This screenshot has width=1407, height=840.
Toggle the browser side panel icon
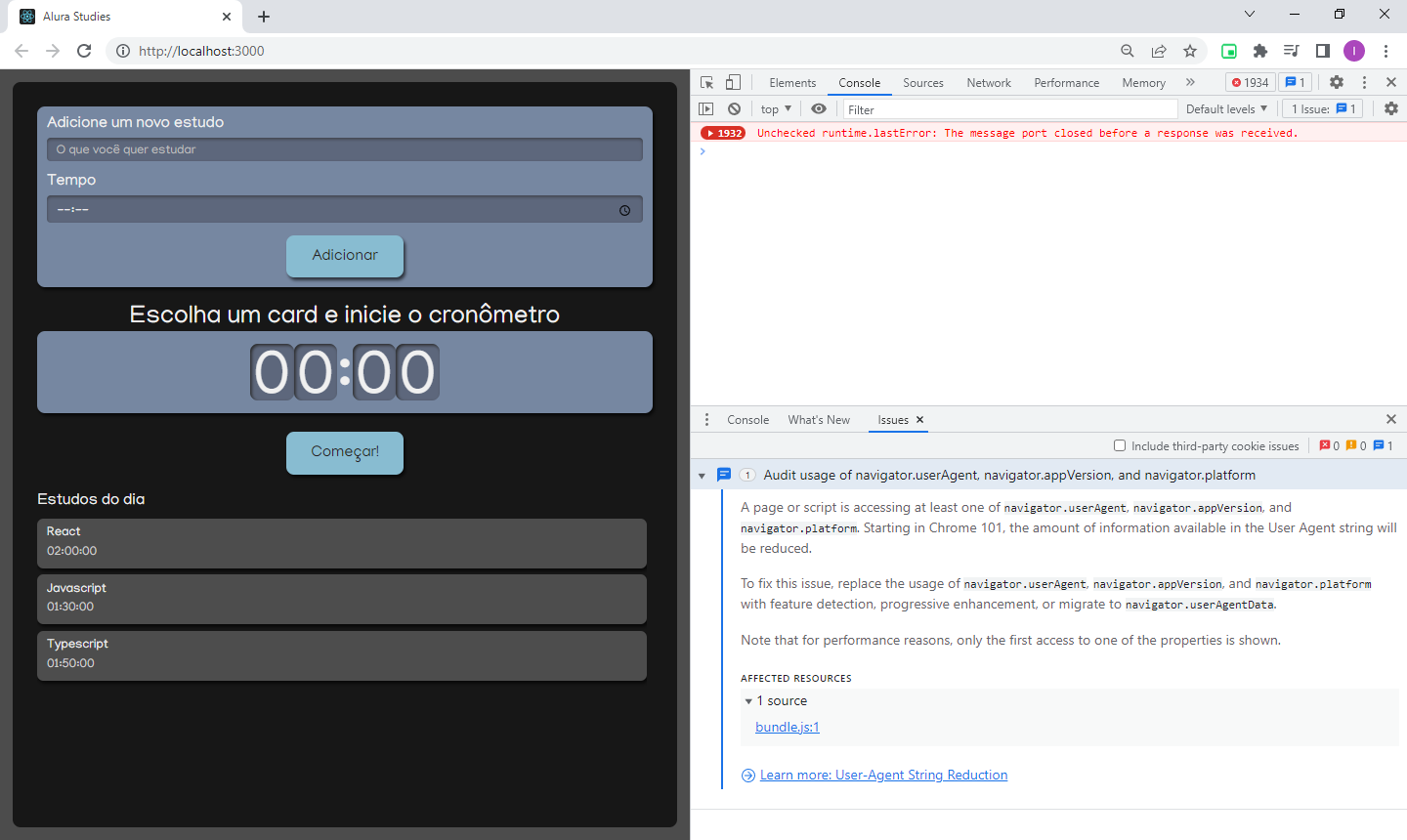[x=1323, y=51]
